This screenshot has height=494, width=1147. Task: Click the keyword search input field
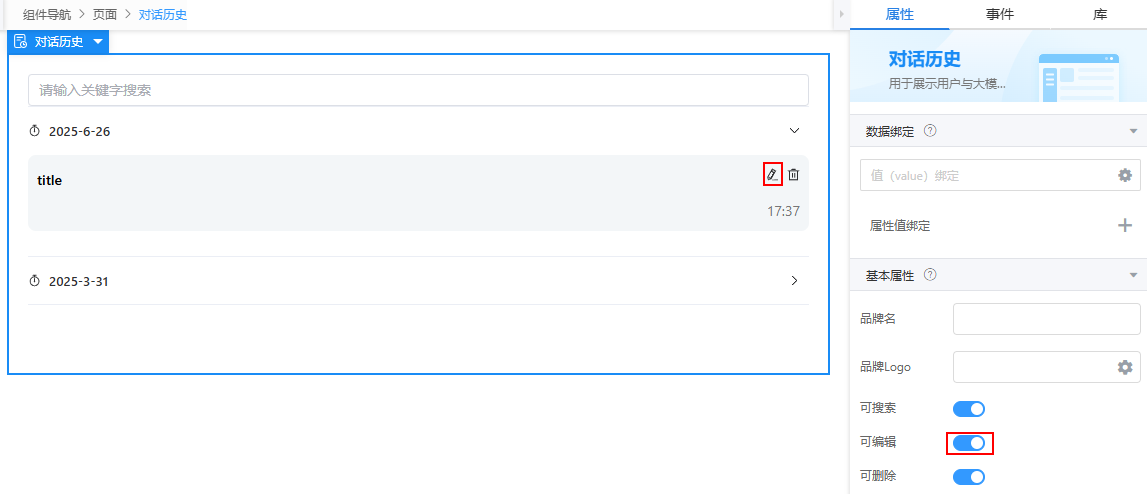pos(418,90)
